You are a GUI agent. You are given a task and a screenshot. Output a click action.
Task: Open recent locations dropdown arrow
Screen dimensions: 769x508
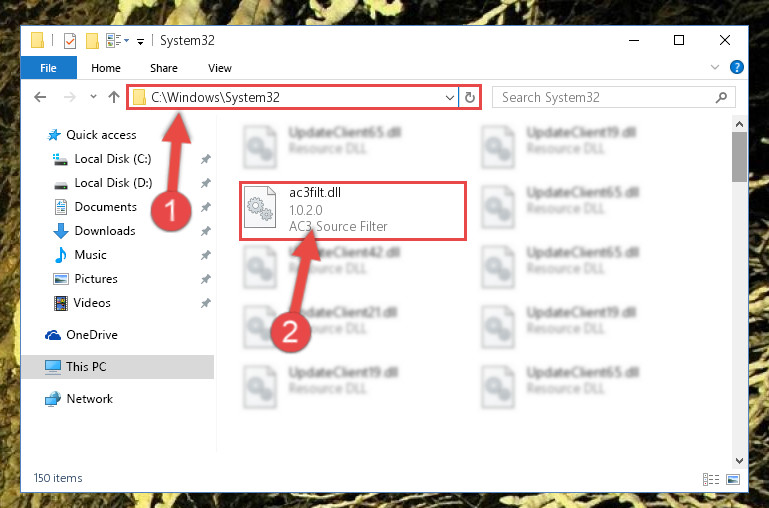click(93, 97)
